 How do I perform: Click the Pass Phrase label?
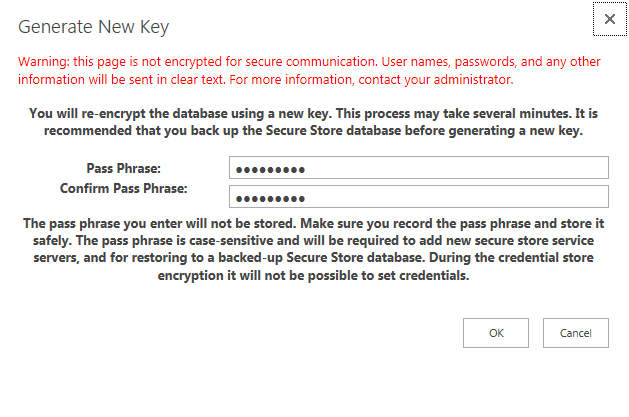(x=124, y=168)
